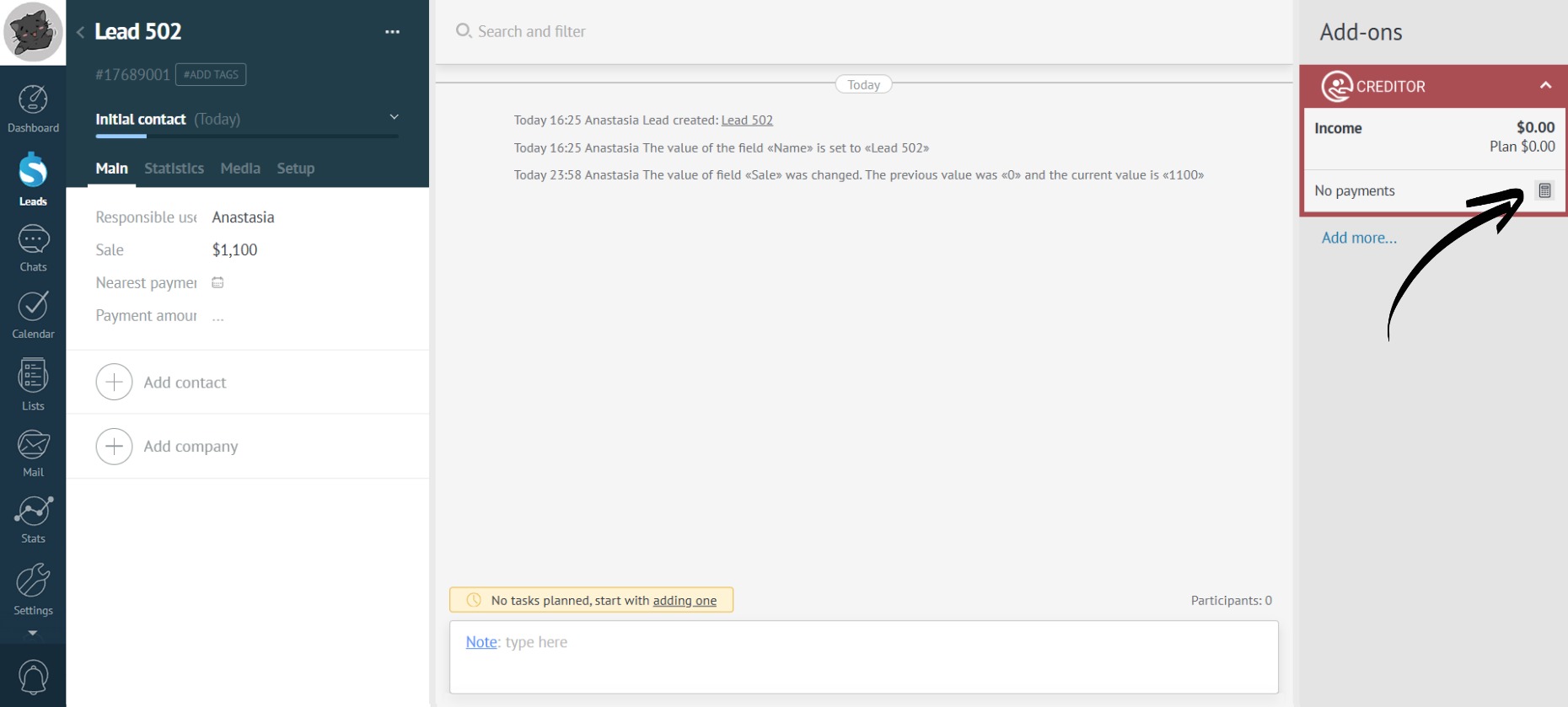Click the #ADD TAGS button
Image resolution: width=1568 pixels, height=707 pixels.
click(x=211, y=74)
